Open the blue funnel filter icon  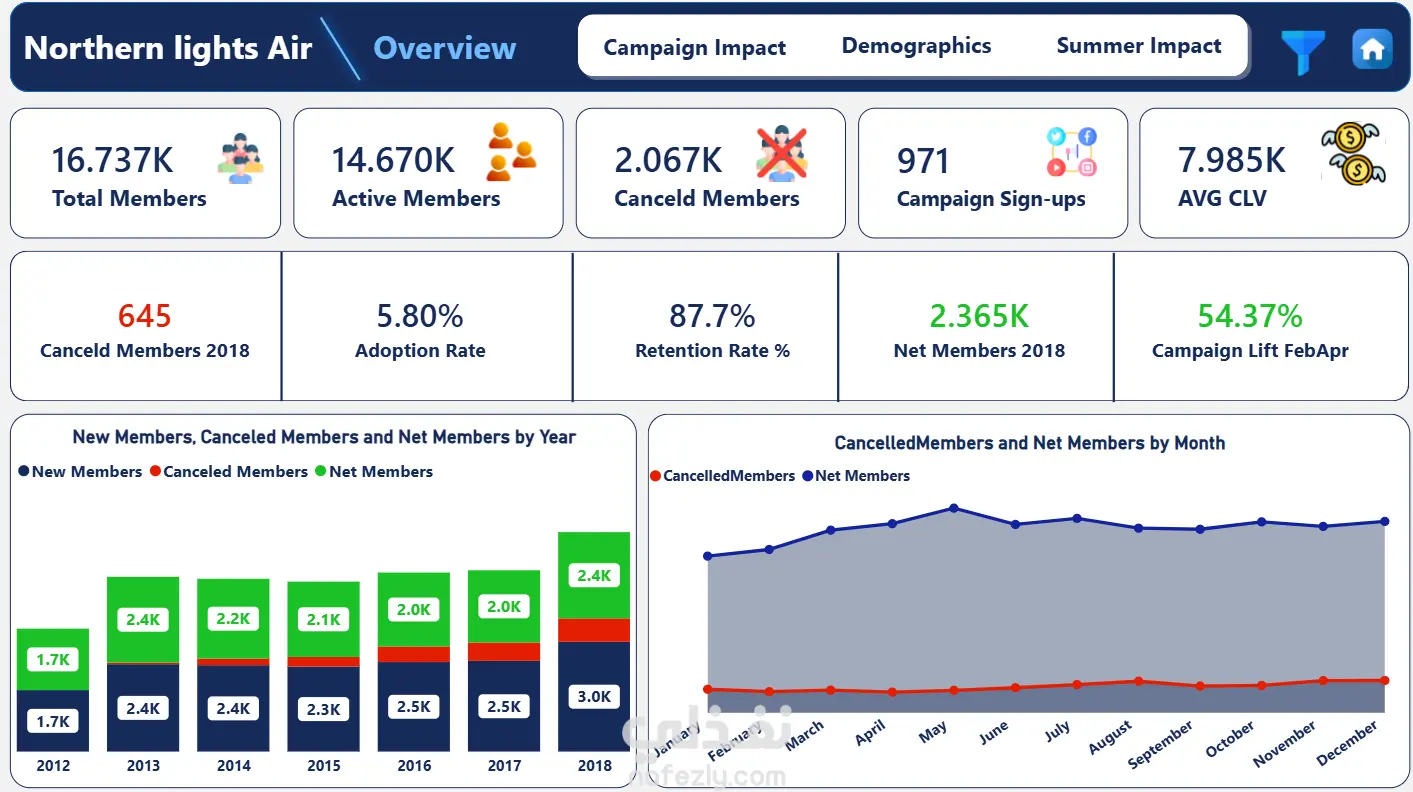[x=1303, y=50]
